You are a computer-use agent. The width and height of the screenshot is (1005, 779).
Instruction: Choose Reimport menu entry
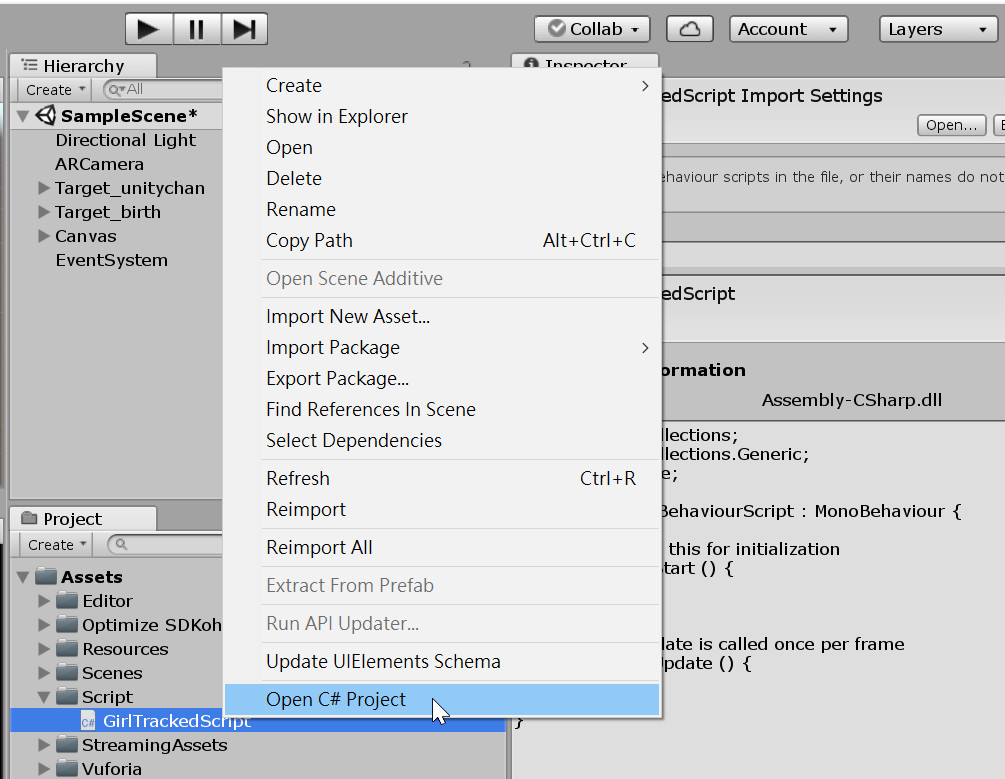tap(442, 510)
